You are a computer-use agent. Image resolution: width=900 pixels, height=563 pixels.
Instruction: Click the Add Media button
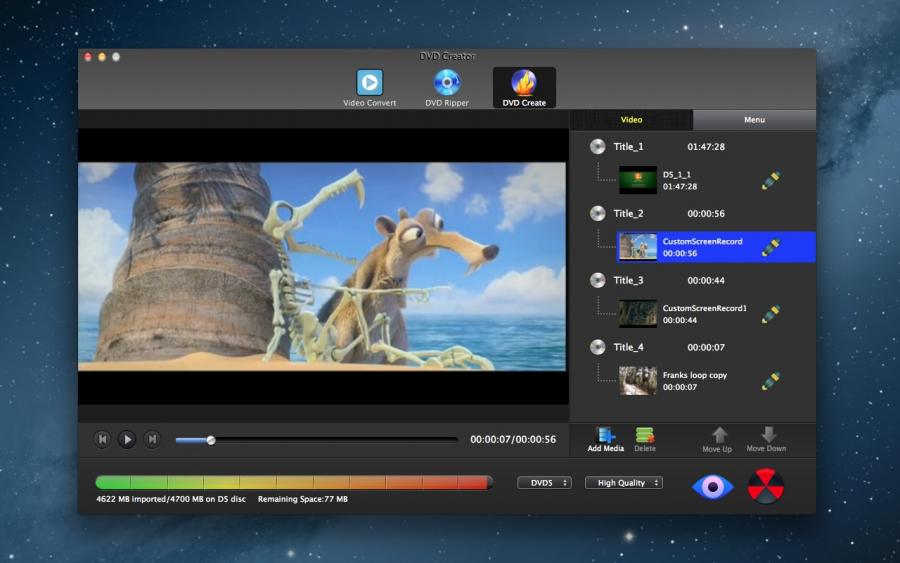click(x=606, y=440)
